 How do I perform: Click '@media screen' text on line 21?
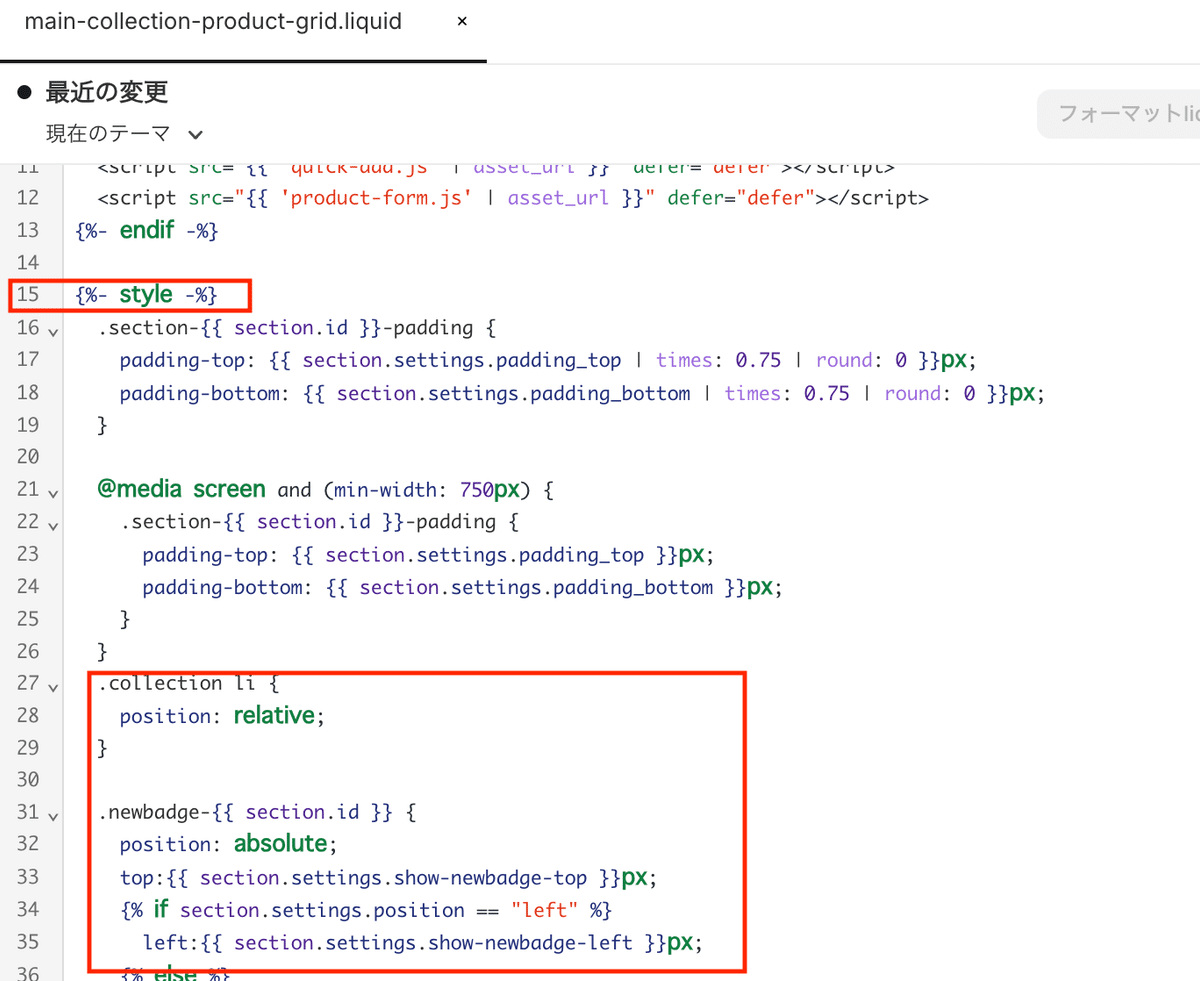[182, 490]
